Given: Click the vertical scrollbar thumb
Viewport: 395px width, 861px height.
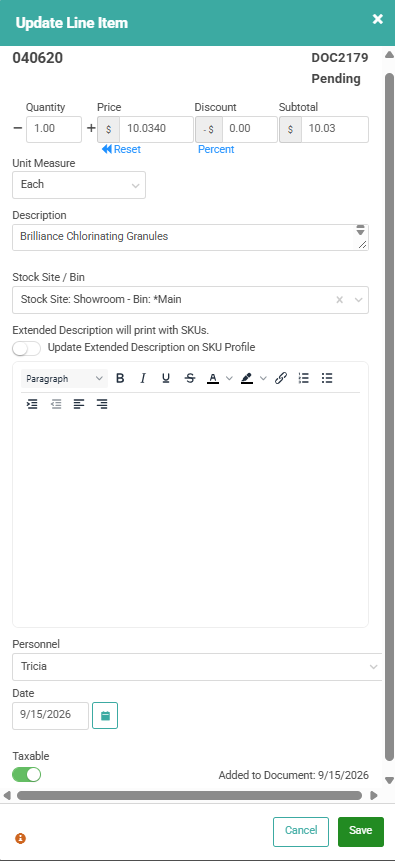Looking at the screenshot, I should [390, 417].
